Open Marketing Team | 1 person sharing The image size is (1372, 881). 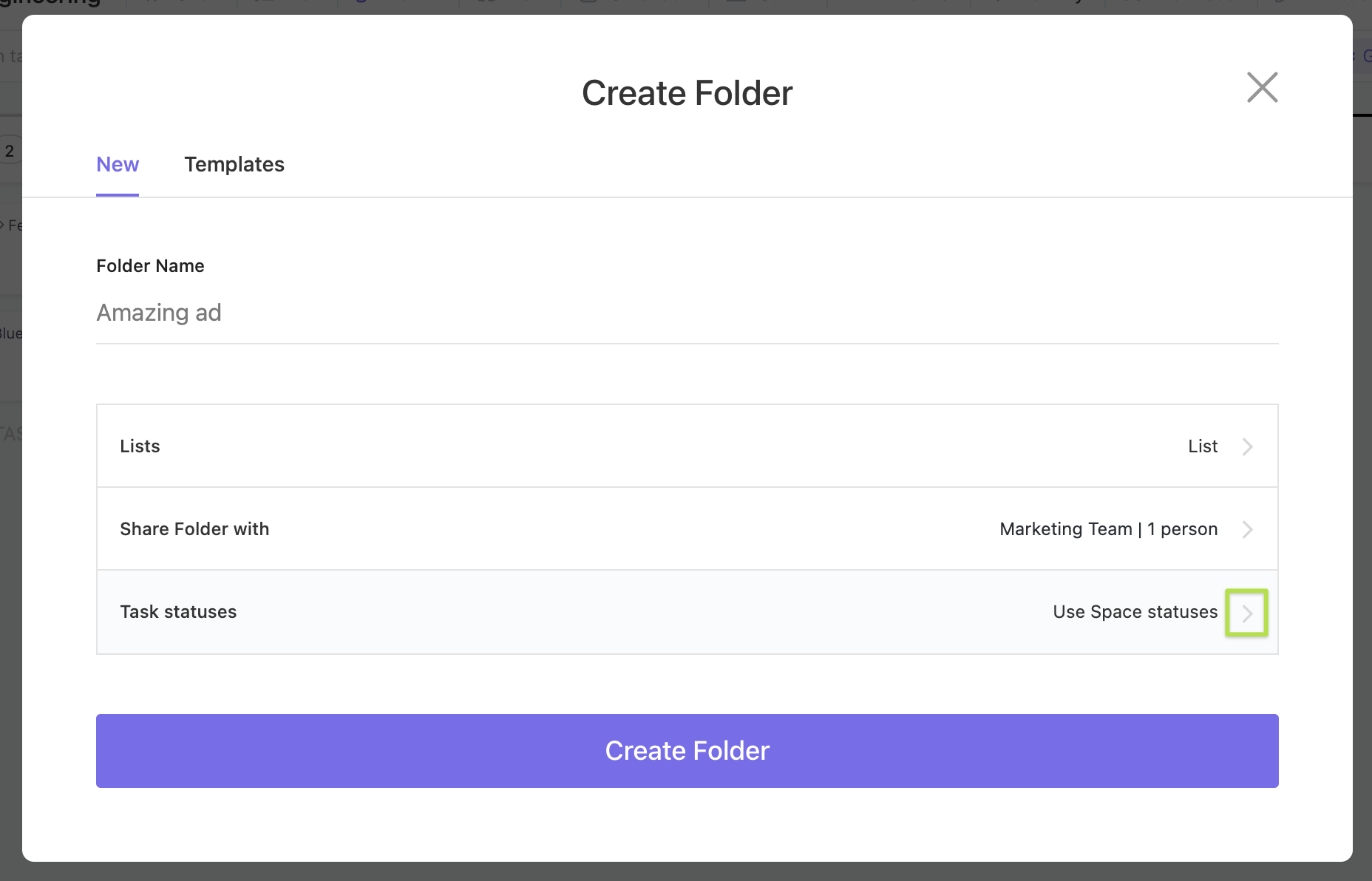point(1107,529)
